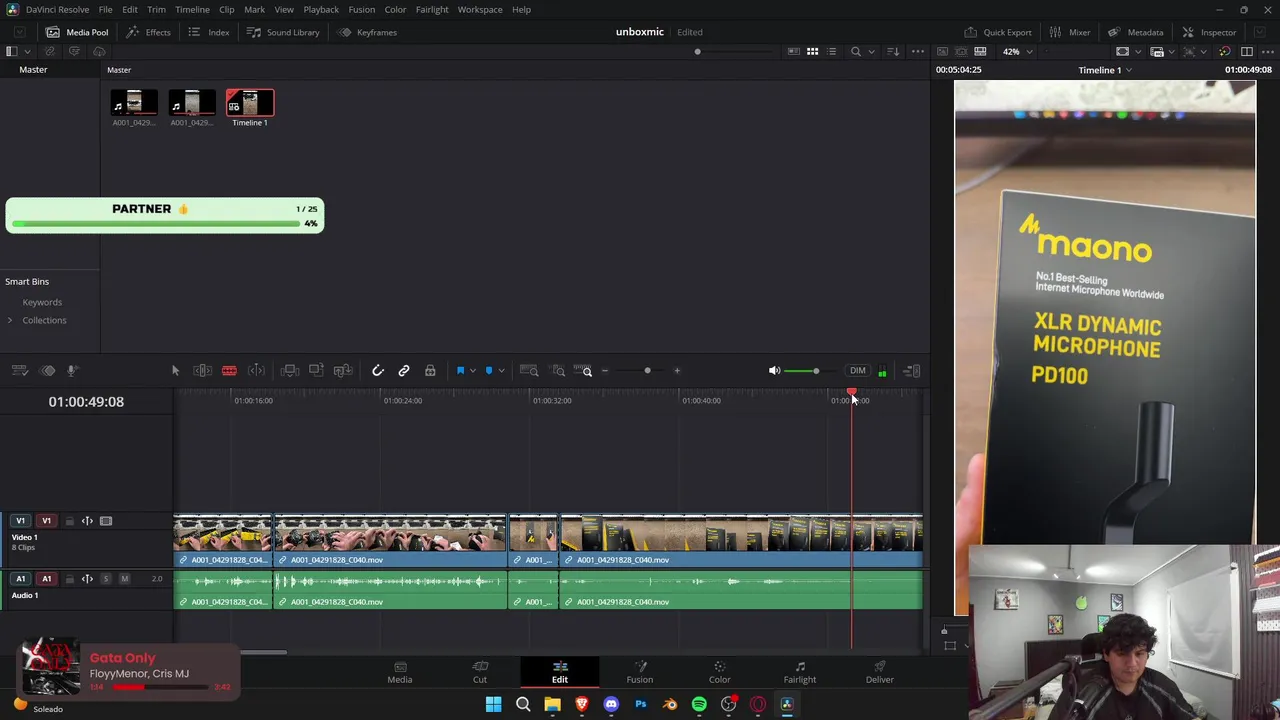The image size is (1280, 720).
Task: Toggle the Media Pool panel button
Action: (x=77, y=32)
